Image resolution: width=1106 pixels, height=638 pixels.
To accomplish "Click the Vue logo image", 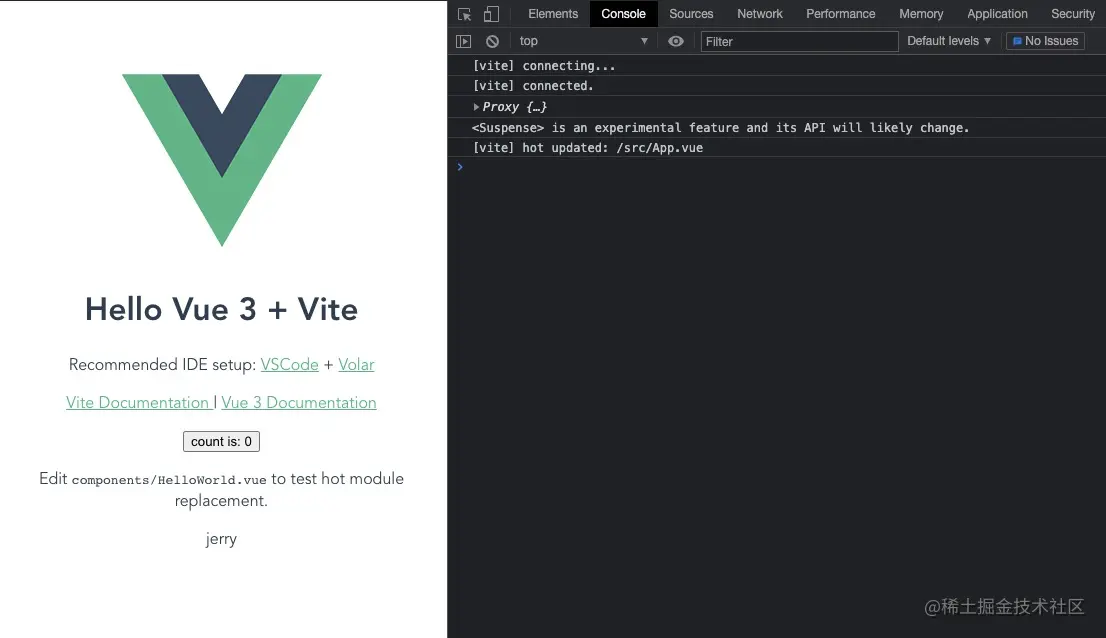I will [221, 160].
